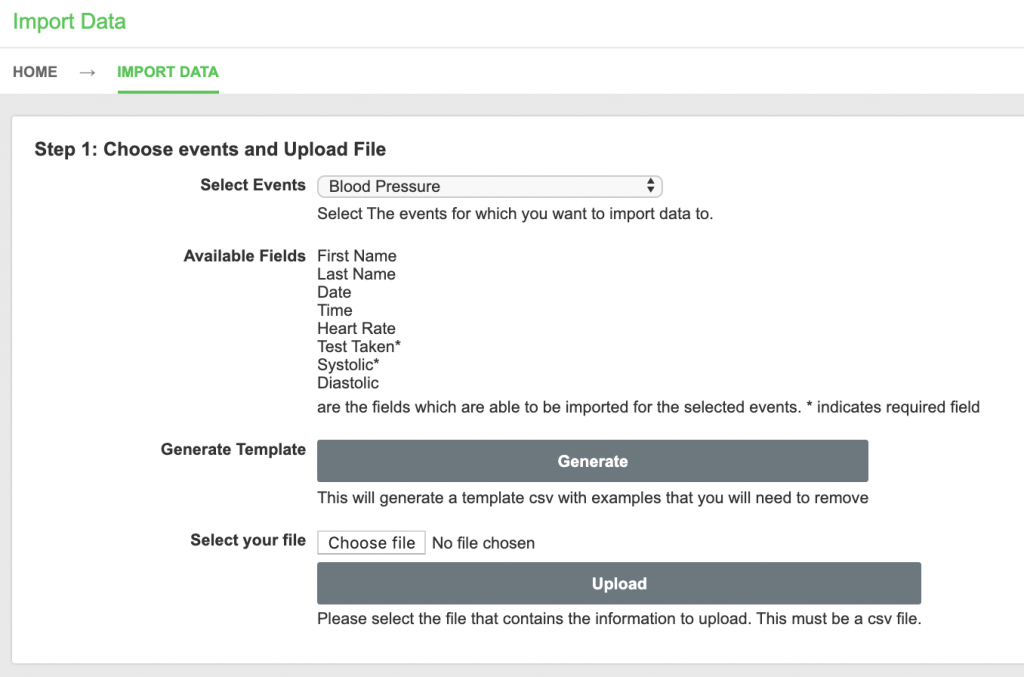Click the 'Select The events' help text
The width and height of the screenshot is (1024, 677).
pos(515,214)
